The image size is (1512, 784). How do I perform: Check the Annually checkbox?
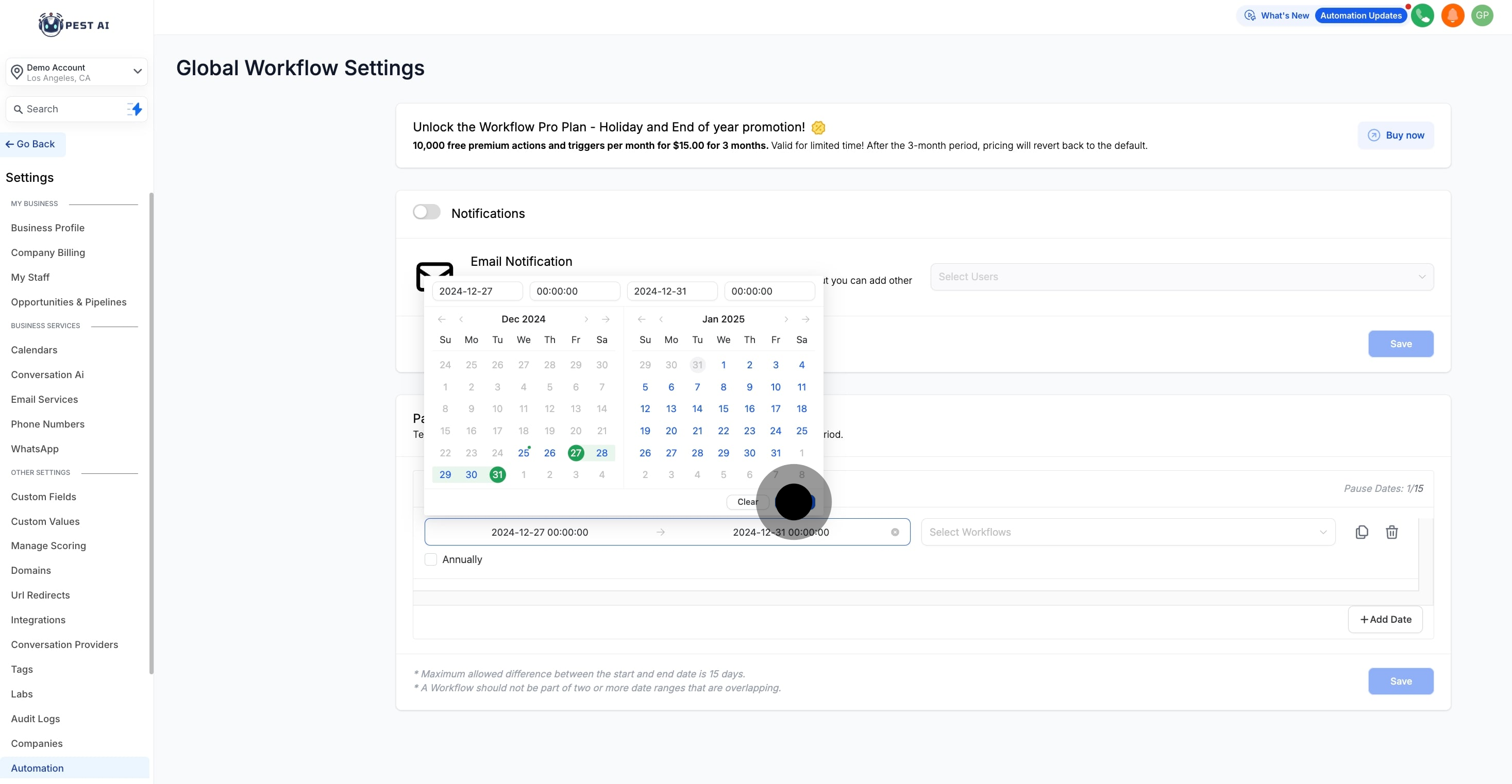click(431, 559)
